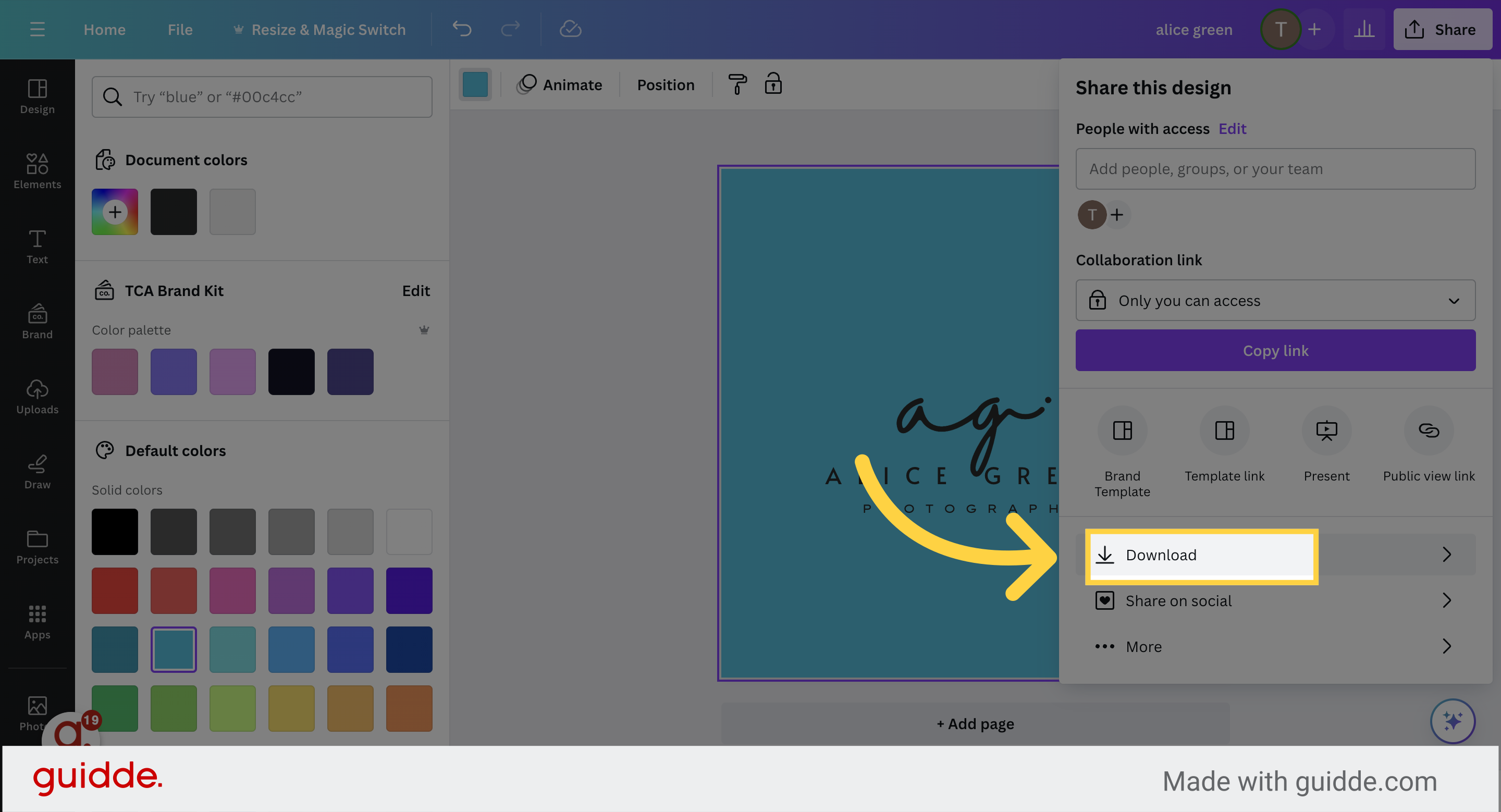Pick the dark purple palette swatch
Screen dimensions: 1501x812
pyautogui.click(x=350, y=371)
